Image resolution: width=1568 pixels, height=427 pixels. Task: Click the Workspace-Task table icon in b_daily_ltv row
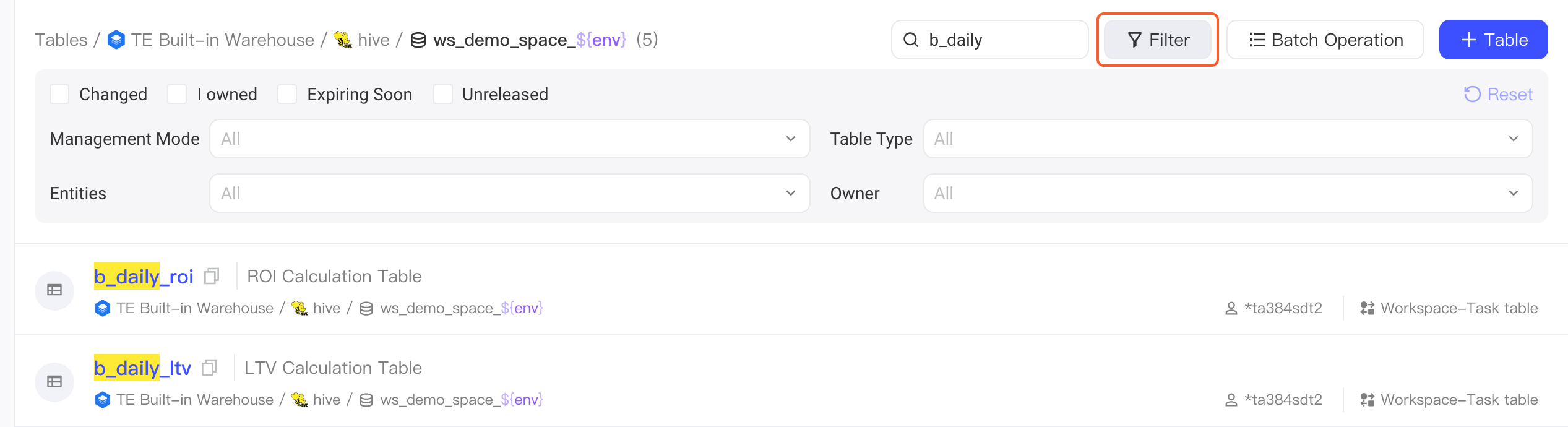(x=1368, y=400)
